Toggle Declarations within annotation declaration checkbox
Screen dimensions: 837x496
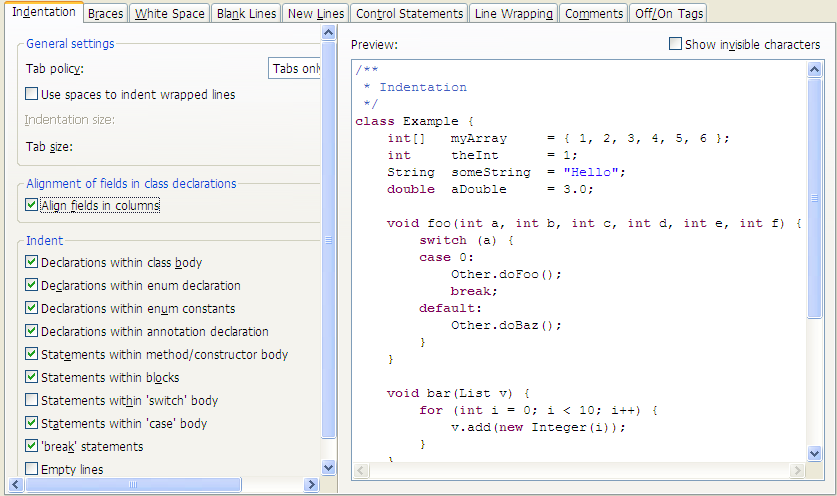[31, 331]
